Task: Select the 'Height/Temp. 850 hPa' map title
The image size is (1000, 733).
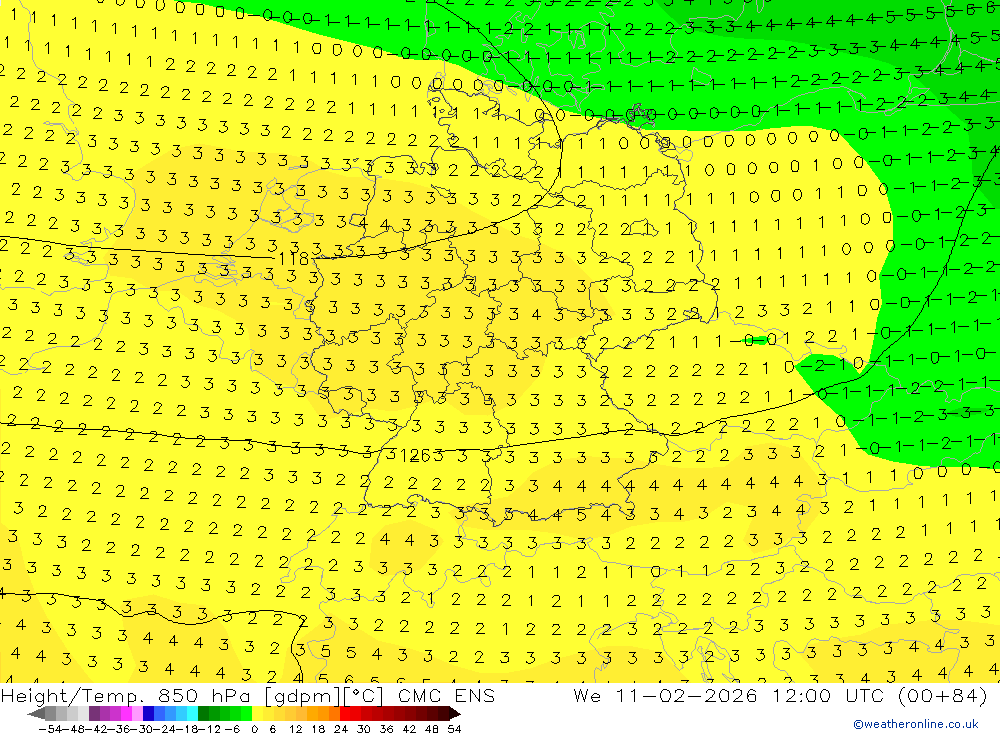Action: tap(128, 695)
